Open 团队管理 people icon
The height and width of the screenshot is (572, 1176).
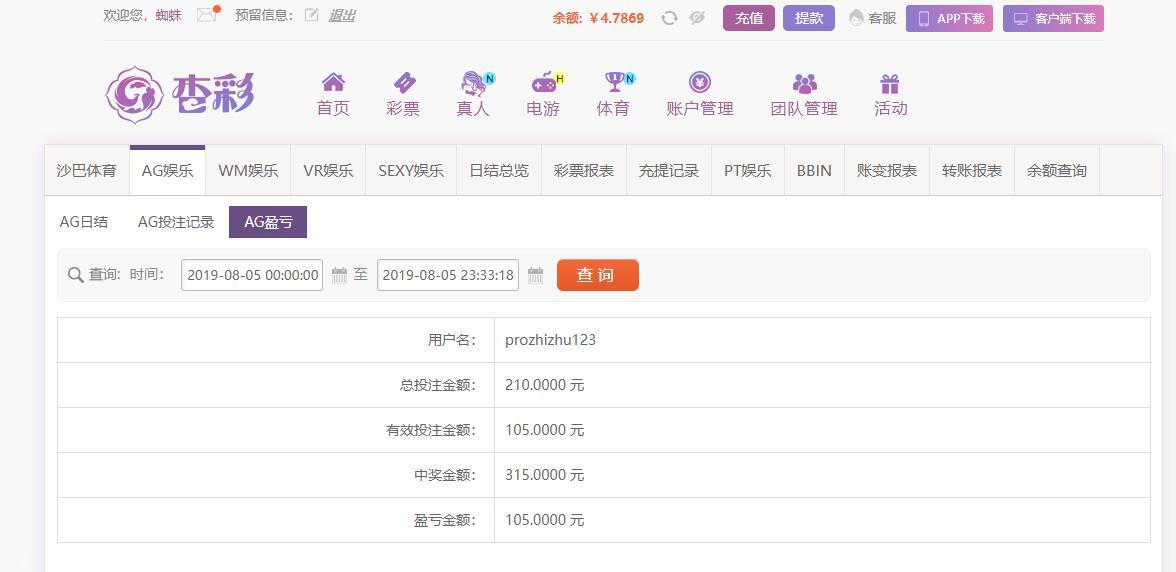tap(804, 82)
